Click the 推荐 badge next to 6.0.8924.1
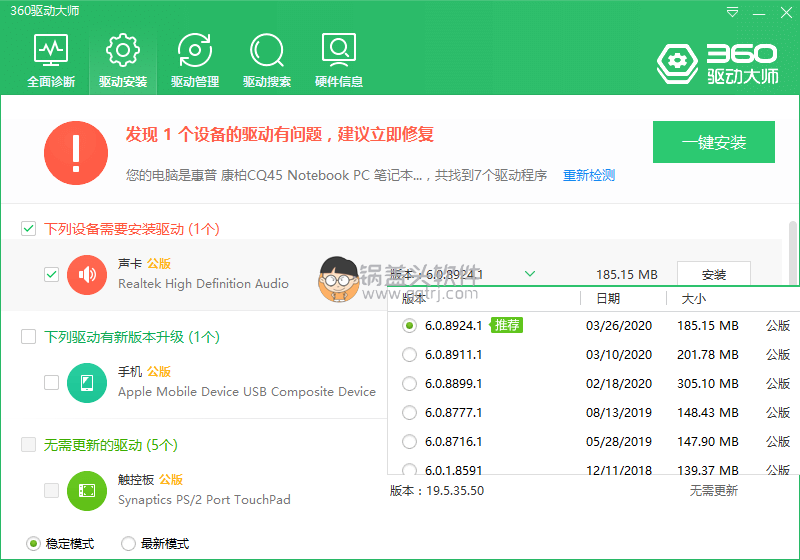The height and width of the screenshot is (560, 800). (507, 325)
